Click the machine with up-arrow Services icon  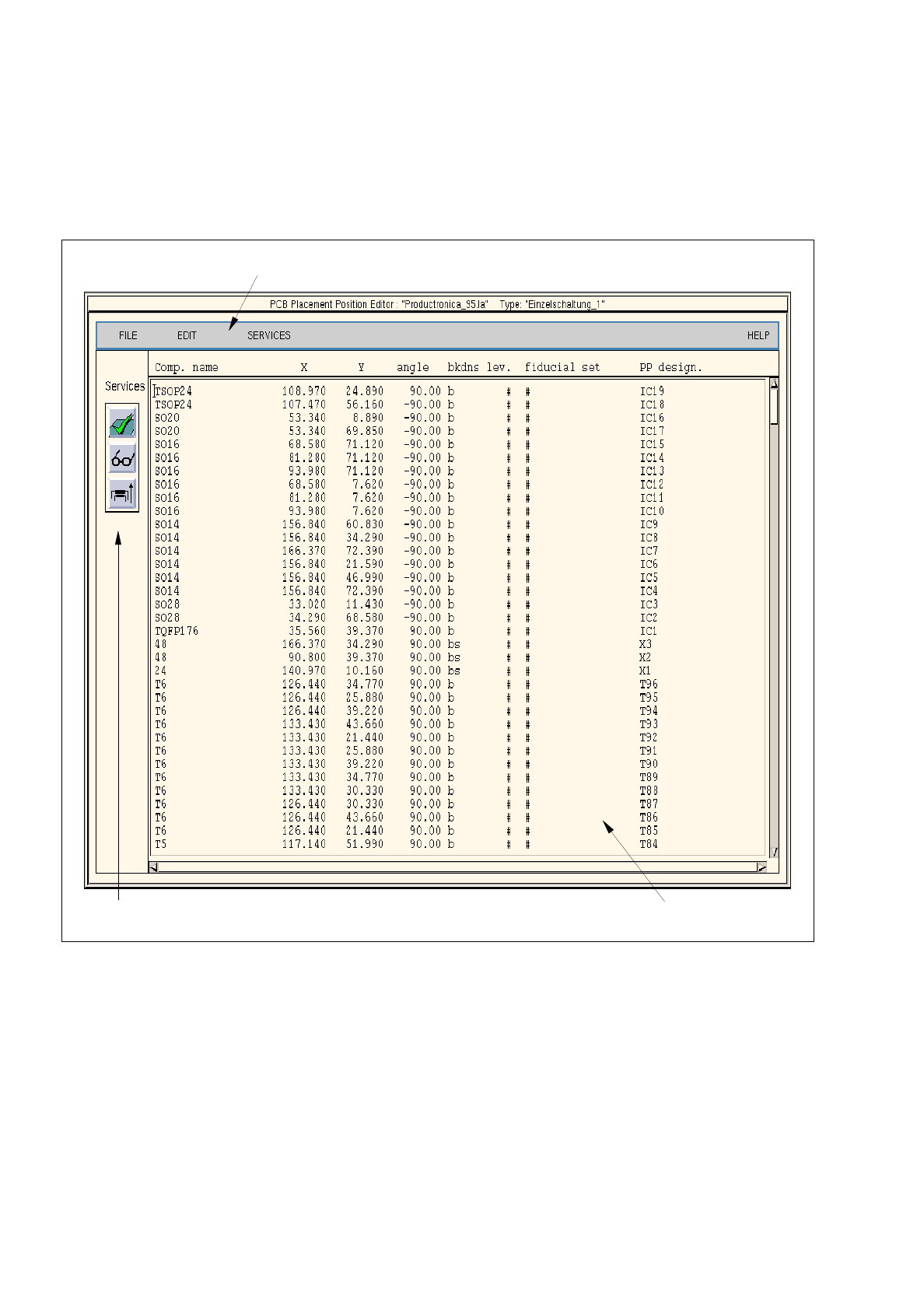[x=122, y=493]
